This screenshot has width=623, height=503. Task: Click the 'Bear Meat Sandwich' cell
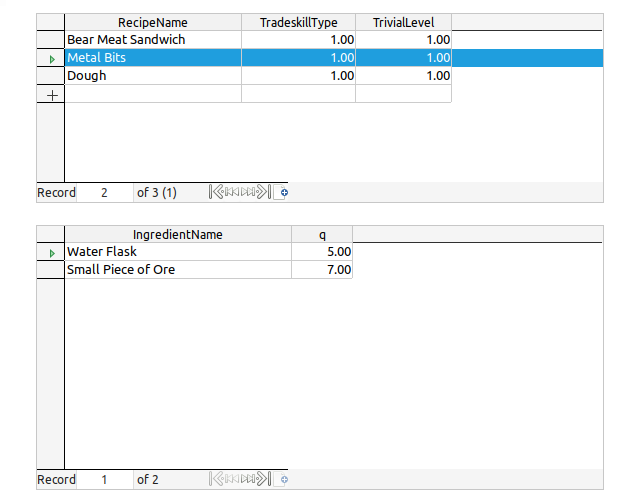coord(153,40)
